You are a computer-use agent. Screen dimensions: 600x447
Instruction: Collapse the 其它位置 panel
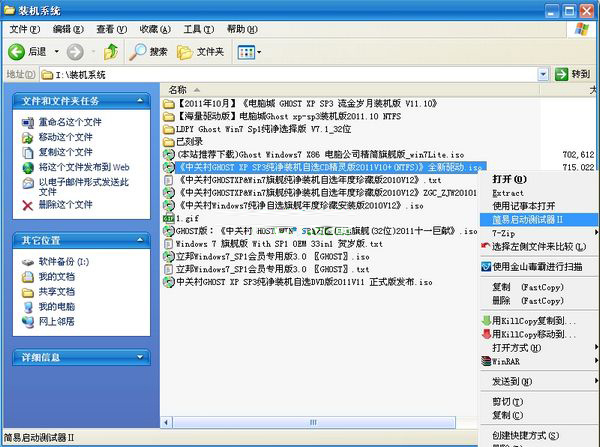tap(140, 240)
